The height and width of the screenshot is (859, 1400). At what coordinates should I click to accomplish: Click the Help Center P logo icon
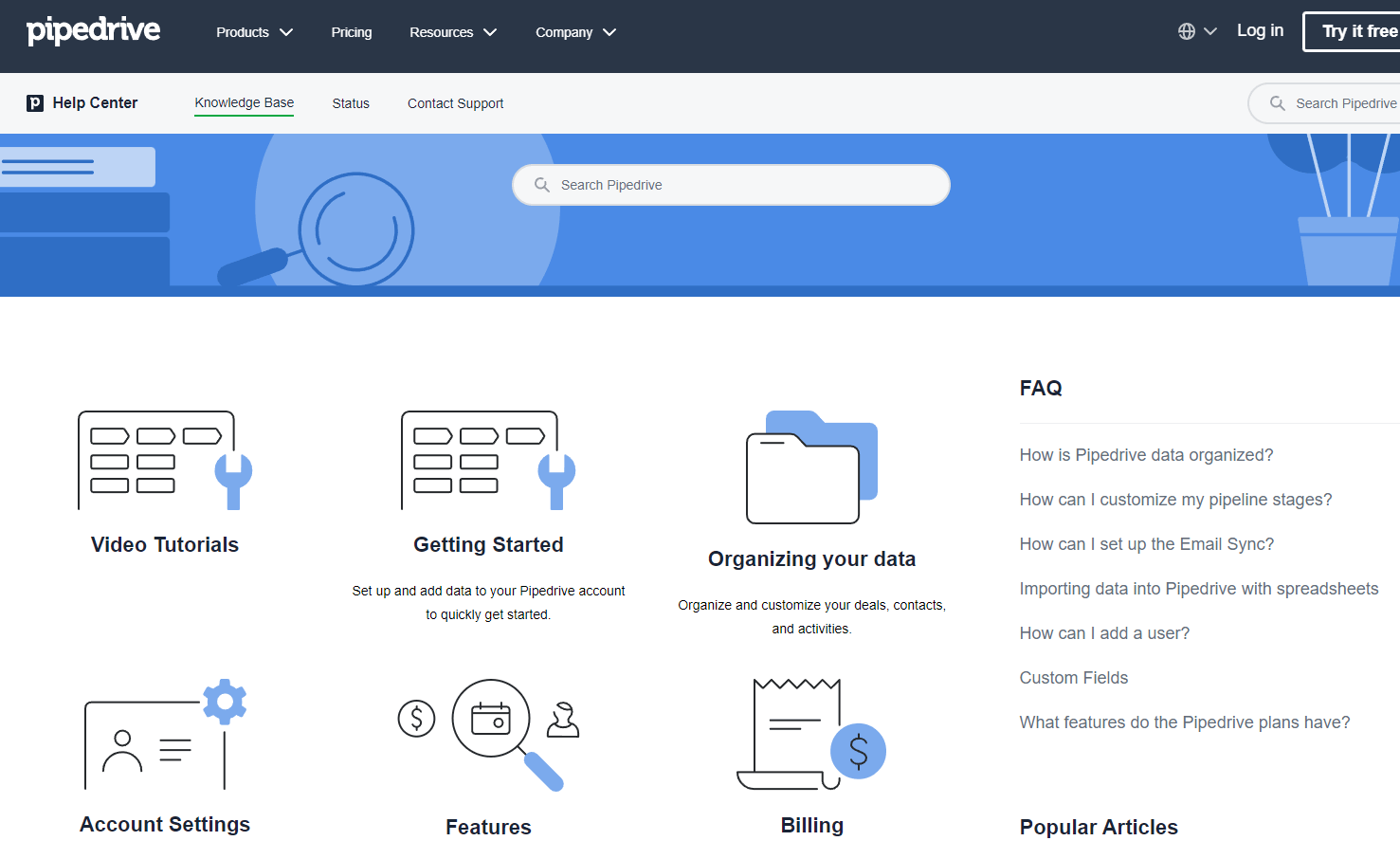coord(35,103)
